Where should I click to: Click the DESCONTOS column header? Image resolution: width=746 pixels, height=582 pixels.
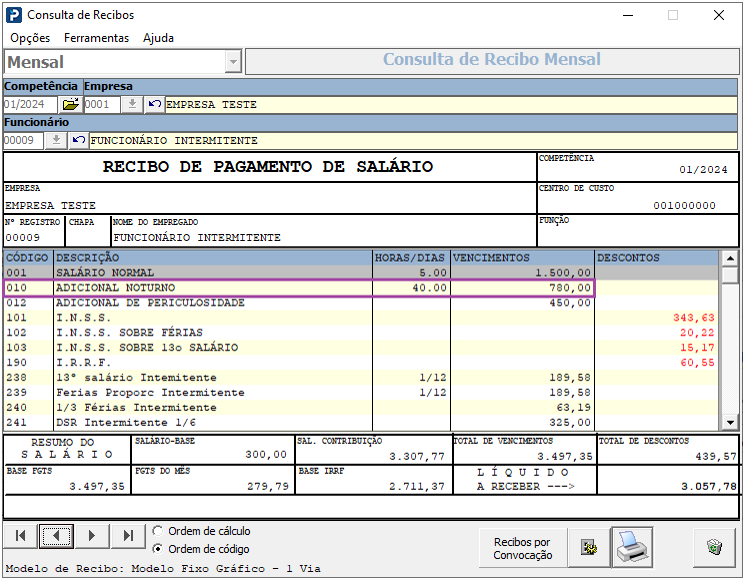(x=657, y=258)
